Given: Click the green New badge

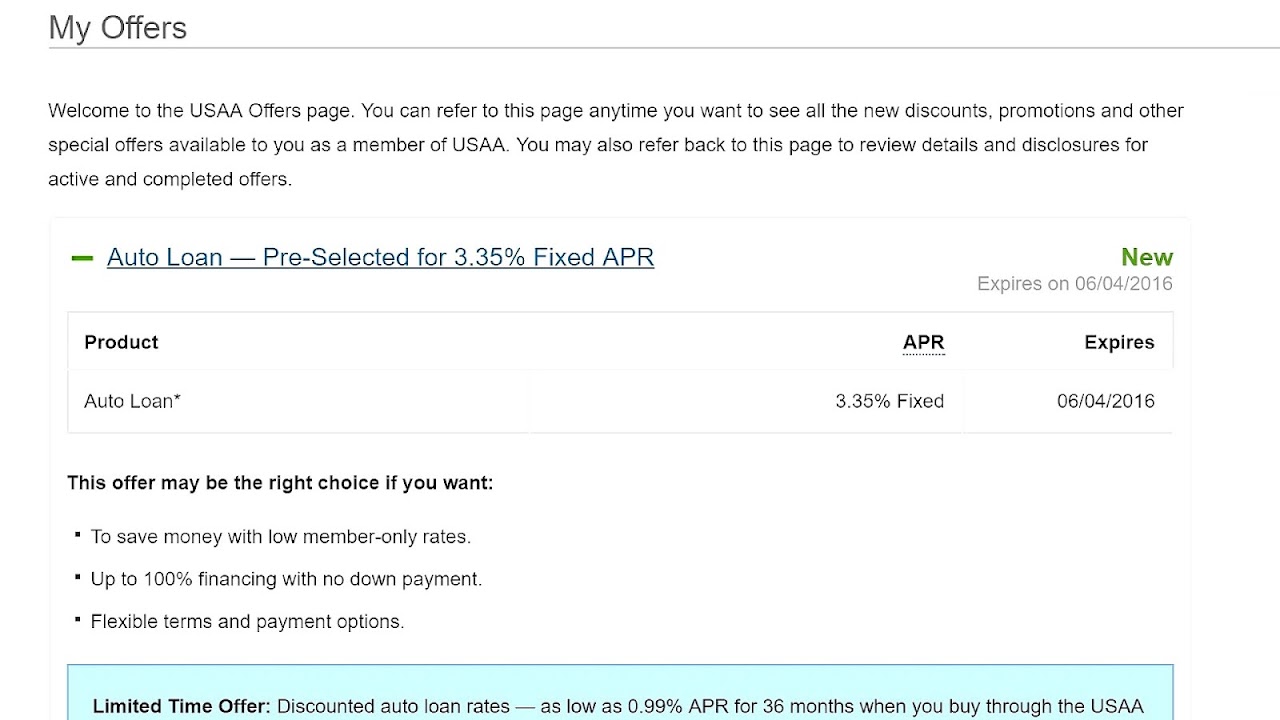Looking at the screenshot, I should tap(1146, 257).
